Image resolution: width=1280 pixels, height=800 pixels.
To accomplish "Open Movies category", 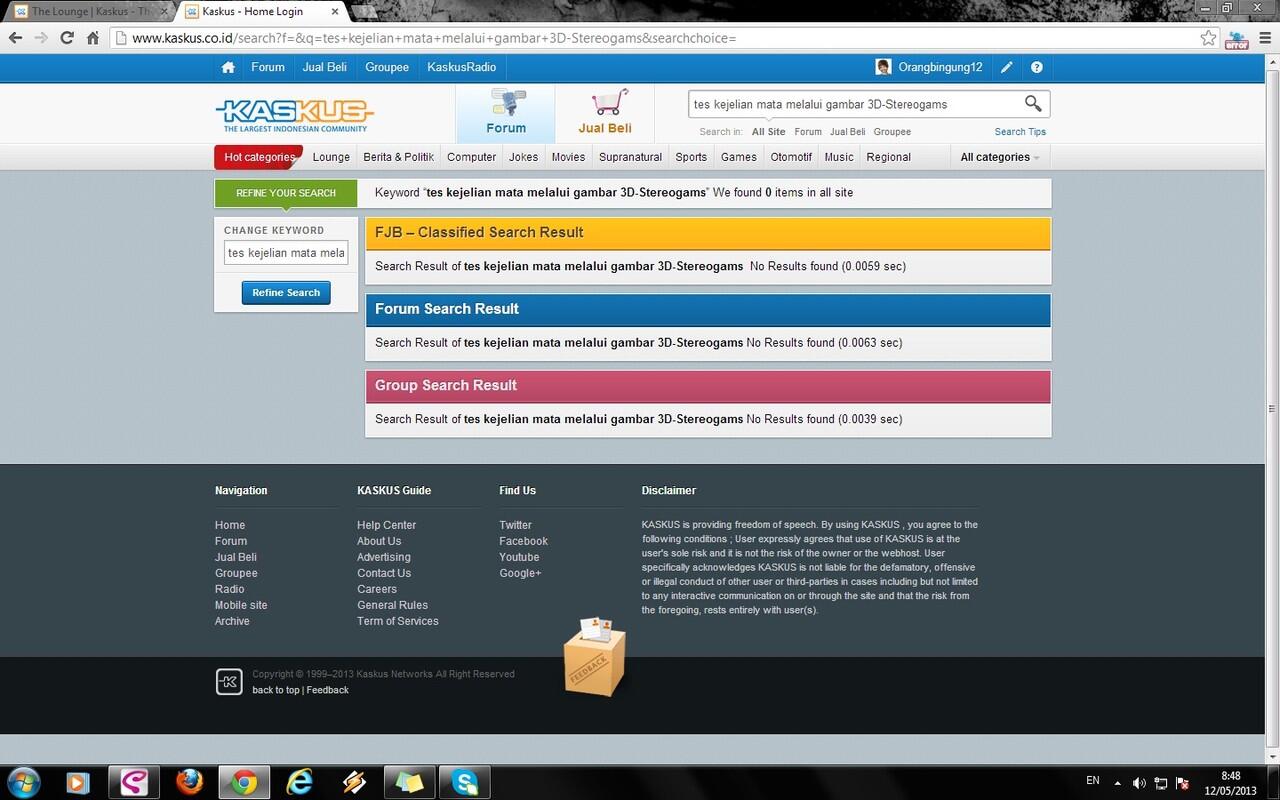I will [x=568, y=157].
